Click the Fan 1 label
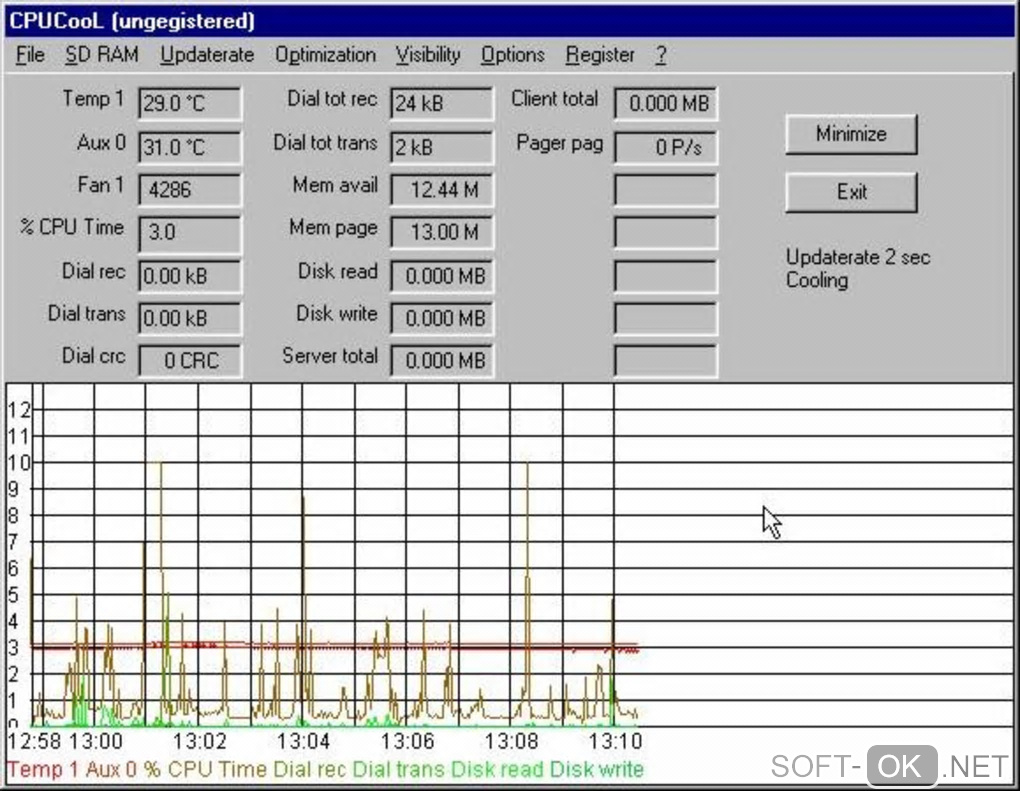This screenshot has height=791, width=1020. pos(100,185)
